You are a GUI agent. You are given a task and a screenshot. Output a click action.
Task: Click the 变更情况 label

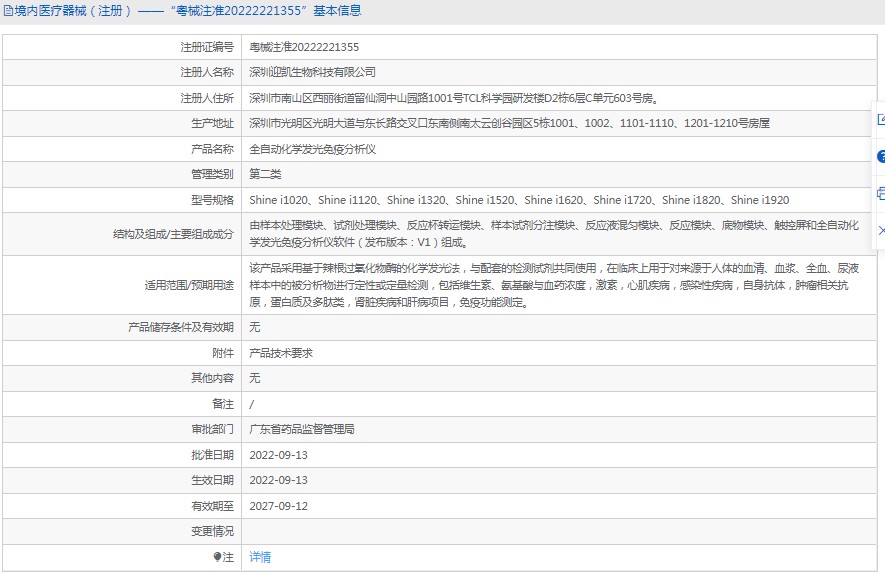point(212,531)
